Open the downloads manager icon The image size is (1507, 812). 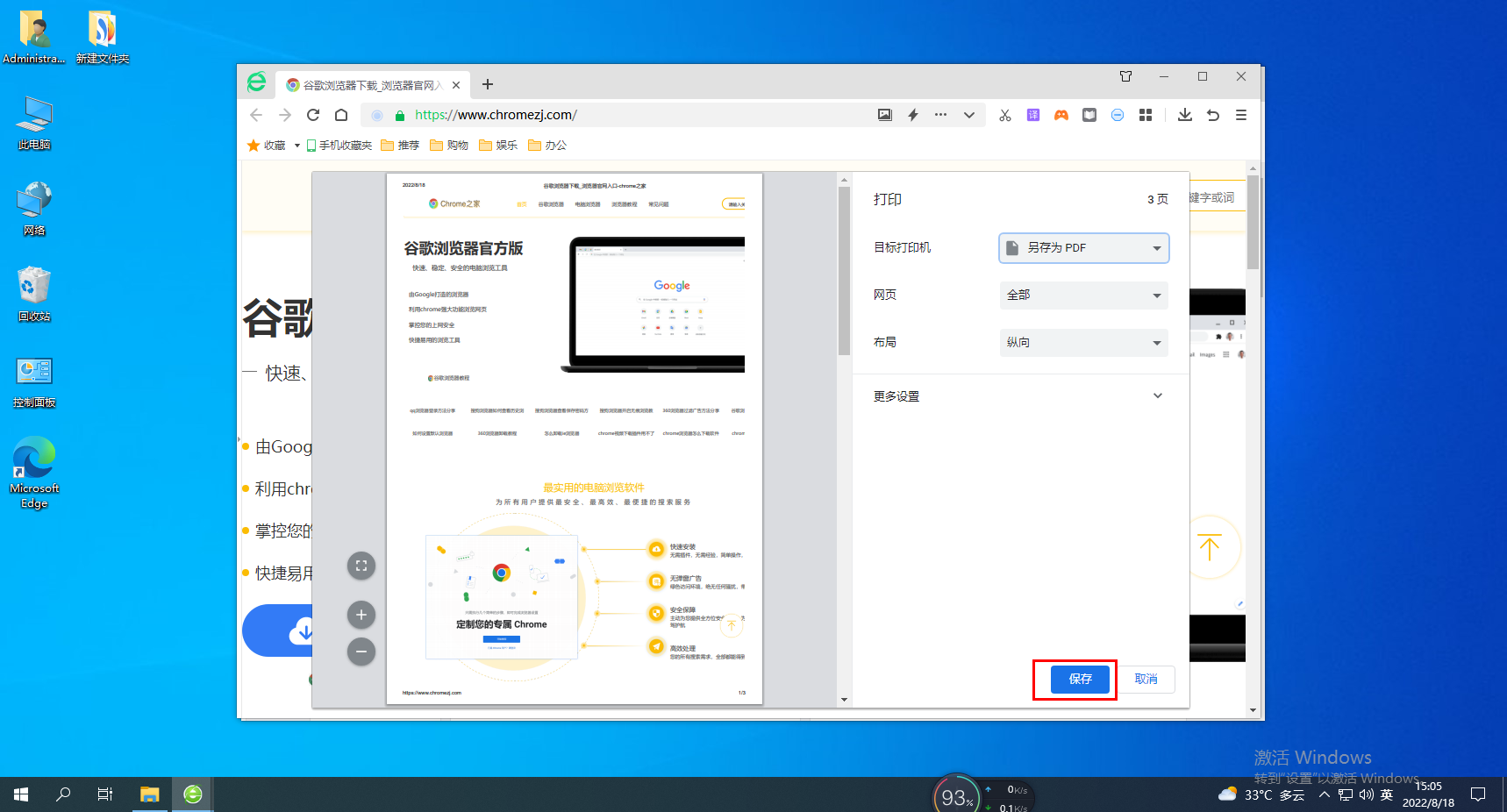[1185, 115]
